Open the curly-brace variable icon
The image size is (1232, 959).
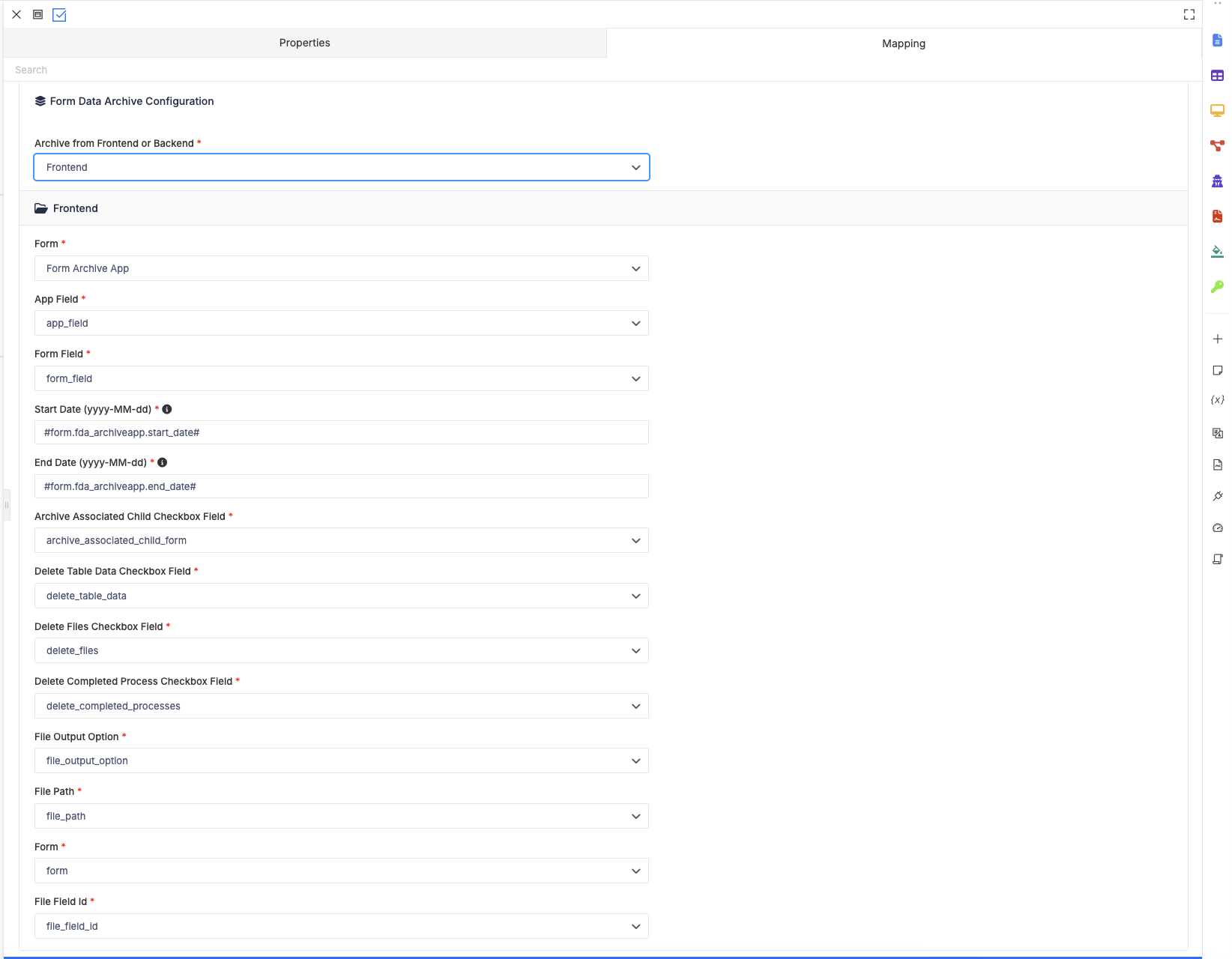(x=1218, y=400)
